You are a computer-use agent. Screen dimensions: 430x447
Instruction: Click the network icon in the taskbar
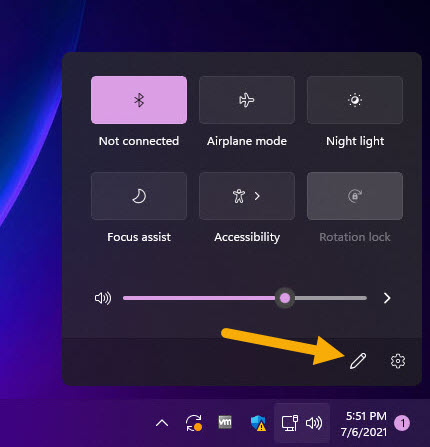pyautogui.click(x=290, y=423)
